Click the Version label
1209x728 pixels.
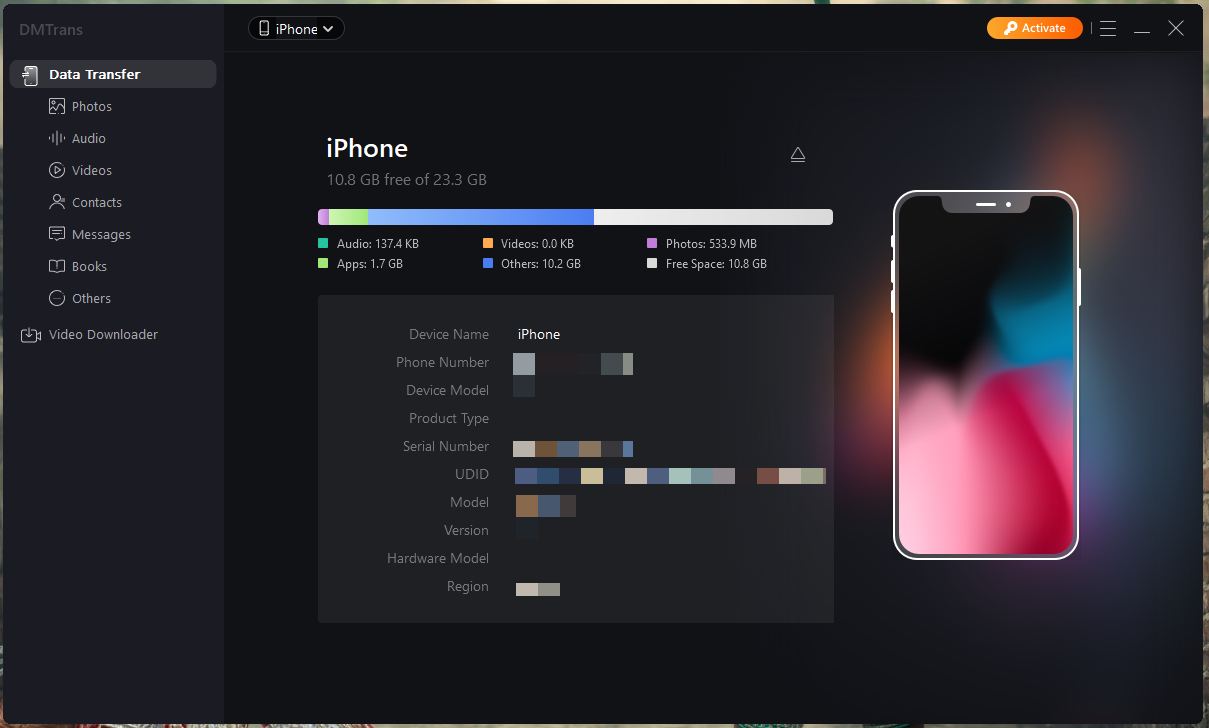[466, 530]
